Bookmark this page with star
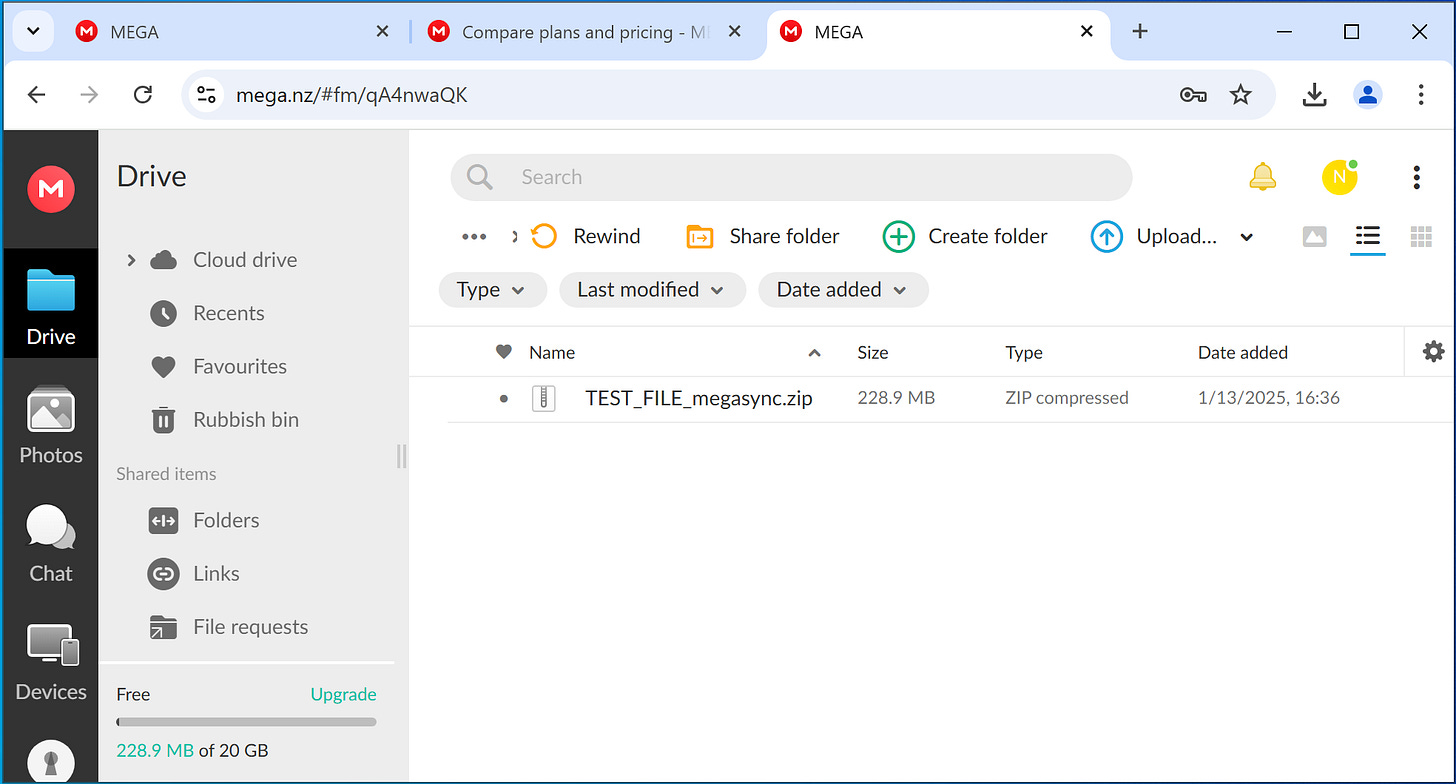1456x784 pixels. [1241, 95]
